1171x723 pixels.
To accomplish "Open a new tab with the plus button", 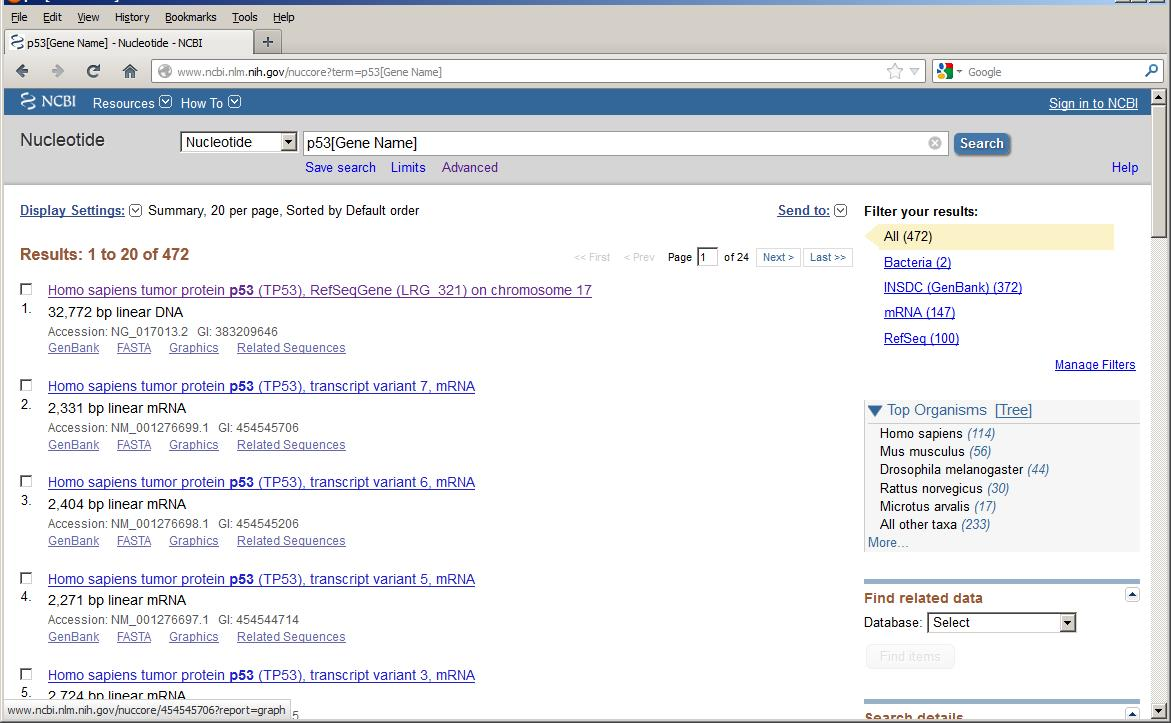I will point(267,42).
